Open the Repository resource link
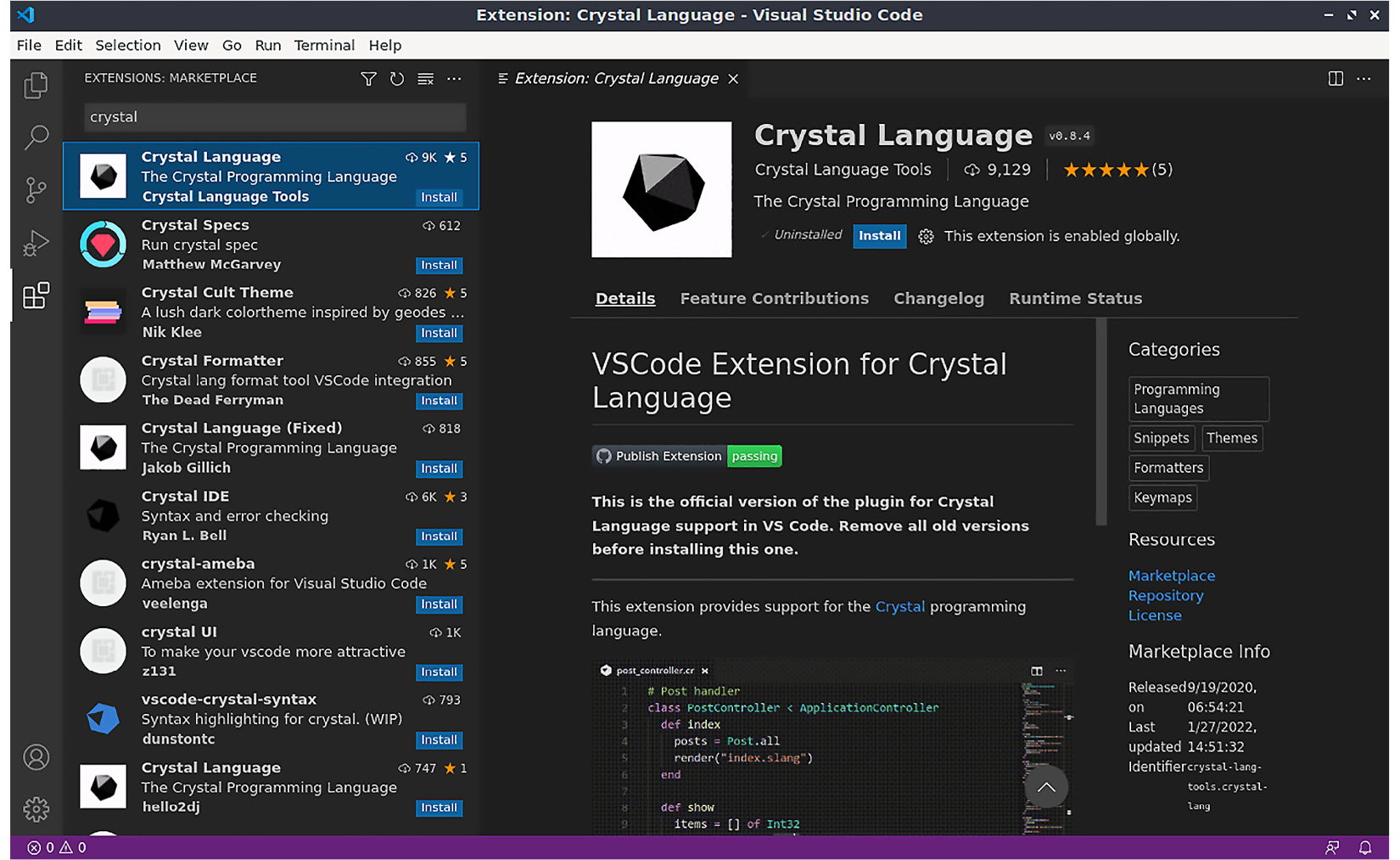 [x=1165, y=596]
